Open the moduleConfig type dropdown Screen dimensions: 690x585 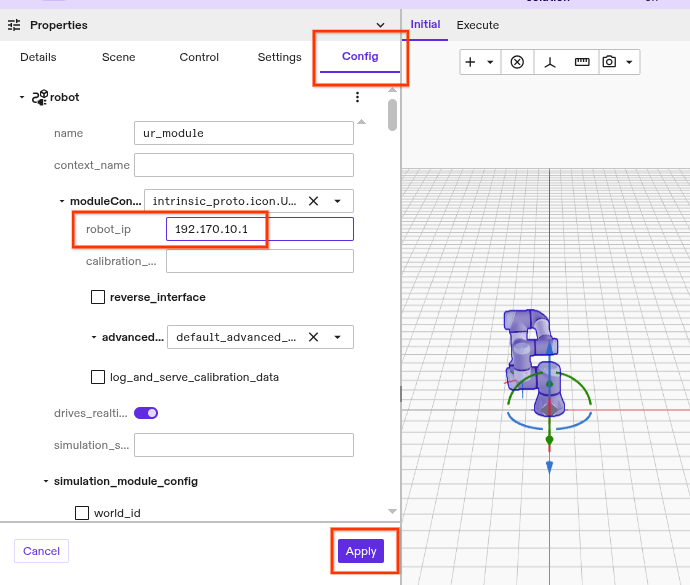click(x=338, y=201)
